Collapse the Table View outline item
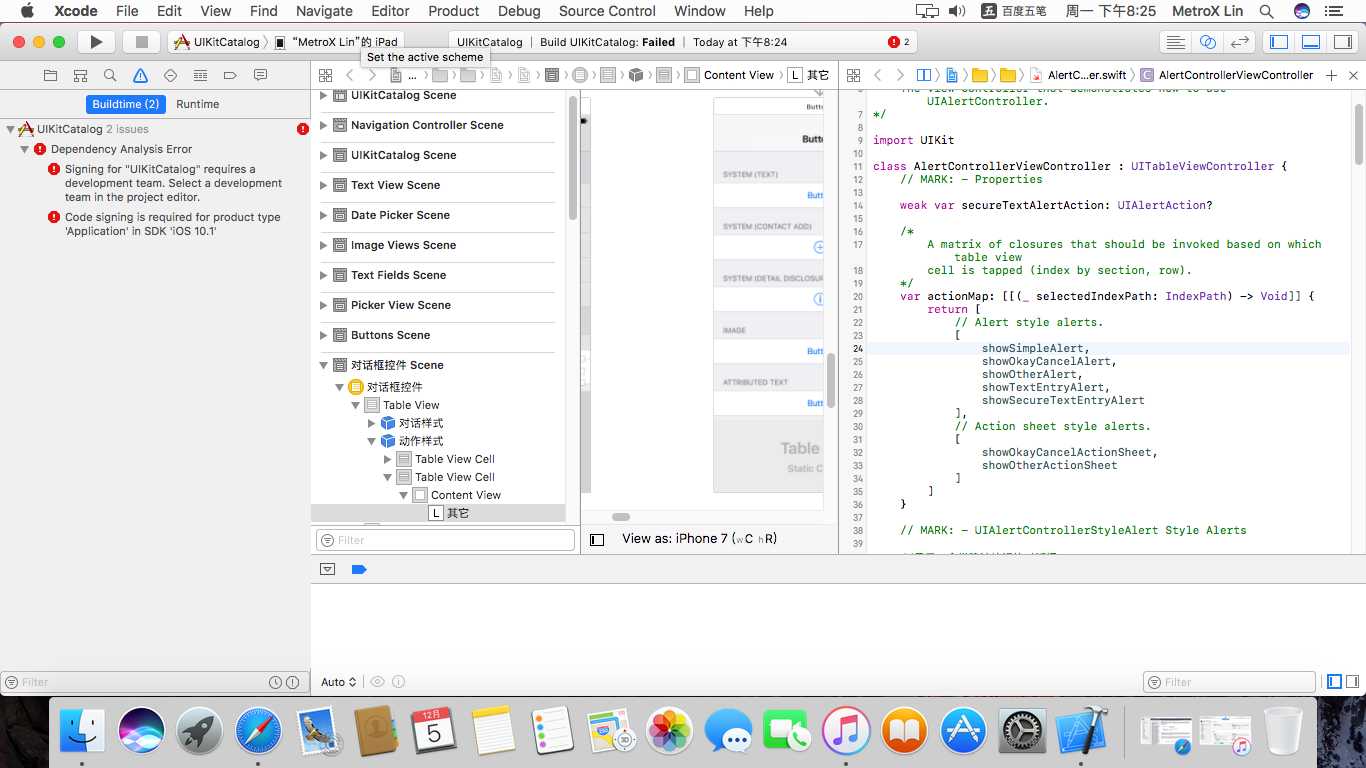The width and height of the screenshot is (1366, 768). pos(355,405)
